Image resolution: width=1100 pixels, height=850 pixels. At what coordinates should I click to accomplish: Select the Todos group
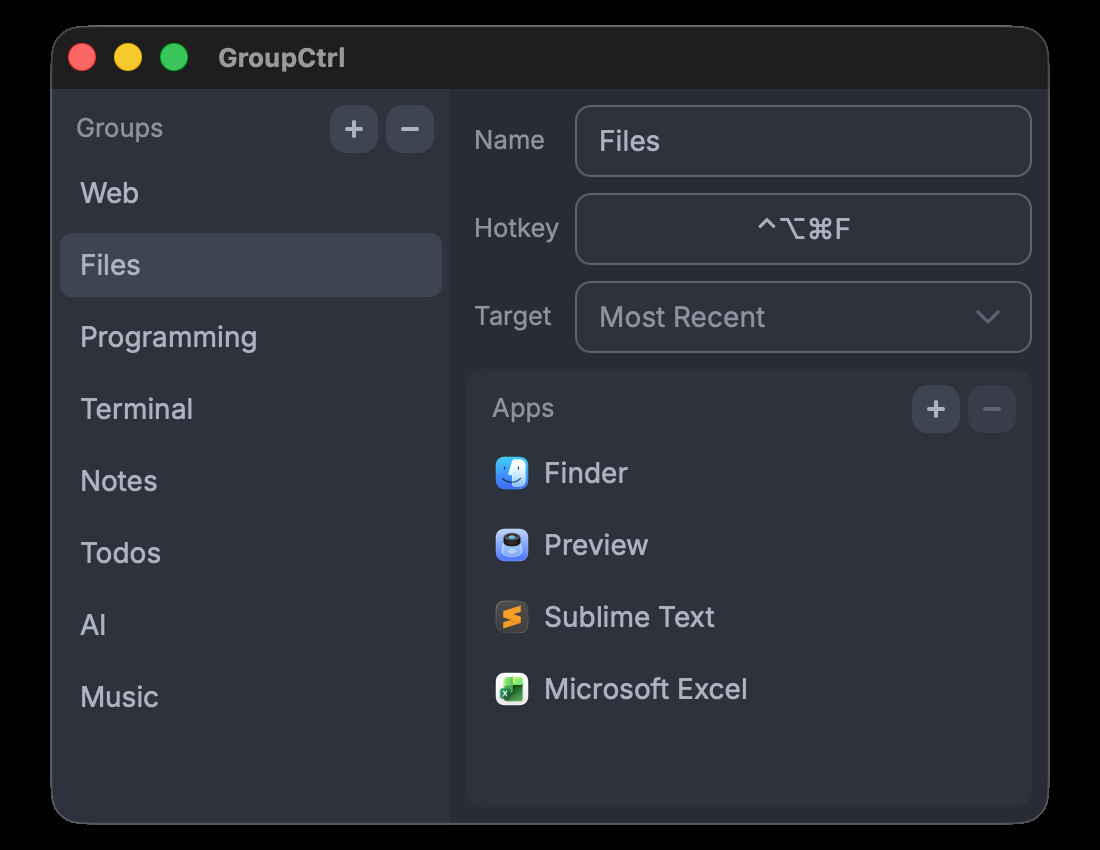(121, 553)
